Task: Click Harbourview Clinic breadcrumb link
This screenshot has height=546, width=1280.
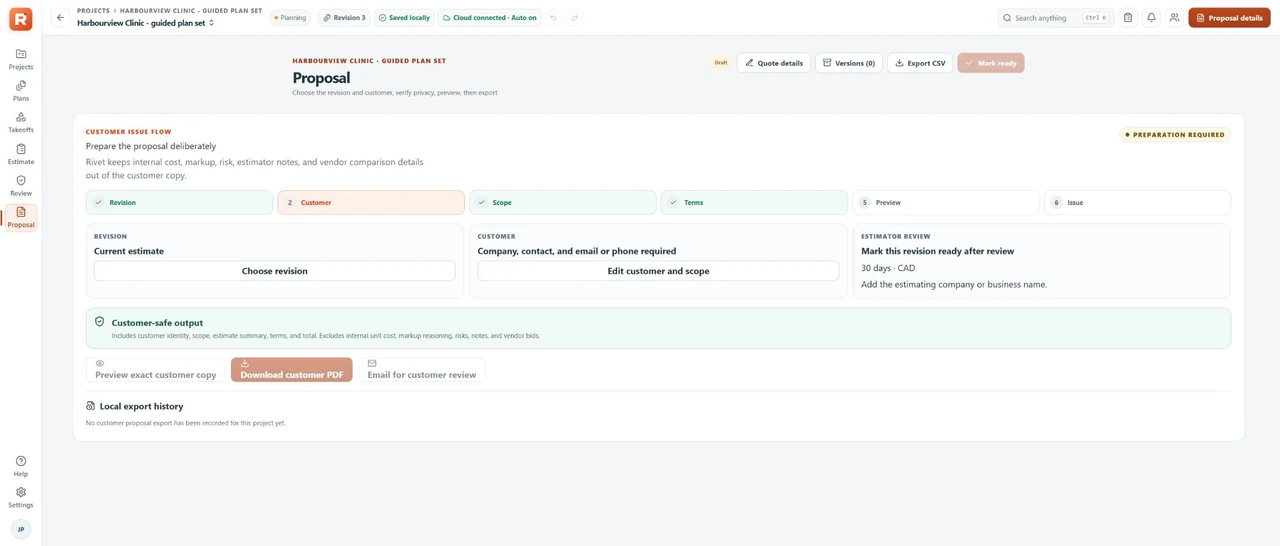Action: point(191,11)
